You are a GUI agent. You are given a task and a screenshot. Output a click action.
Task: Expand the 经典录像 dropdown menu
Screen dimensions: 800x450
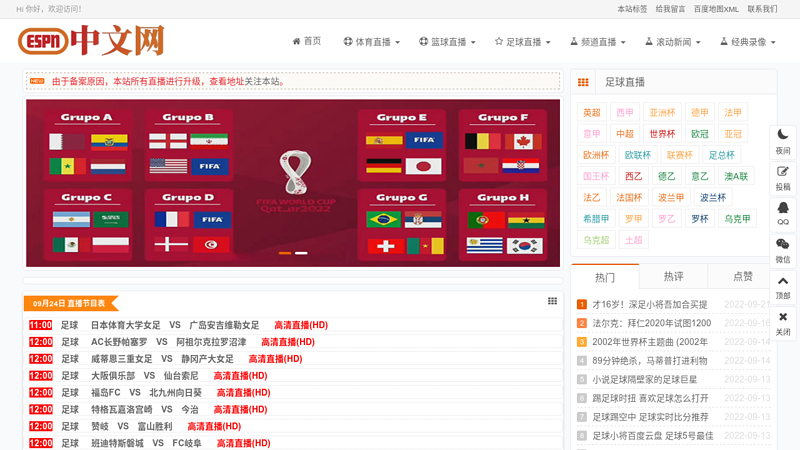pyautogui.click(x=747, y=42)
